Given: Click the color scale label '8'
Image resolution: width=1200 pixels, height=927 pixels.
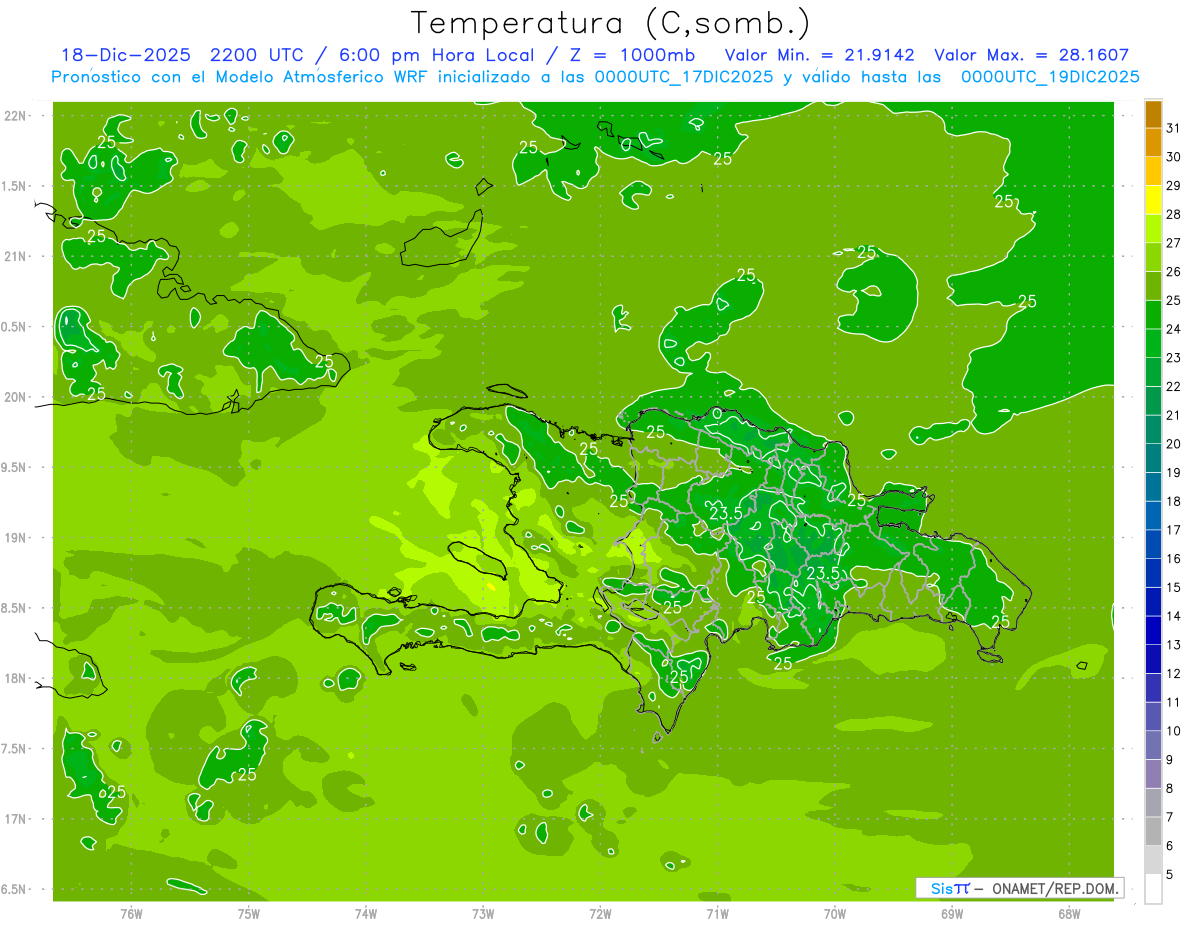Looking at the screenshot, I should 1169,788.
